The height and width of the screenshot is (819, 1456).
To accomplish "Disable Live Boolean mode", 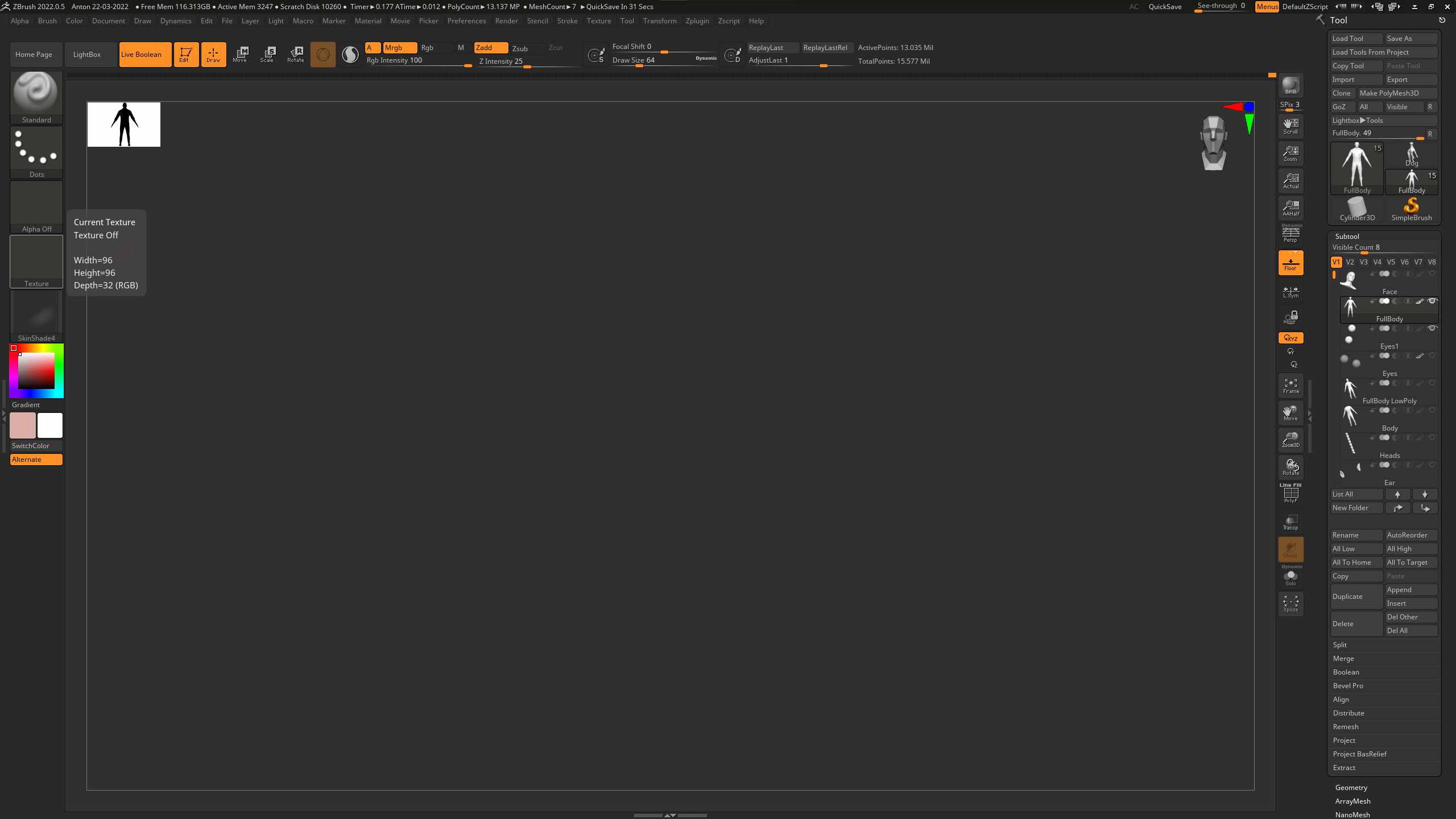I will (x=145, y=55).
